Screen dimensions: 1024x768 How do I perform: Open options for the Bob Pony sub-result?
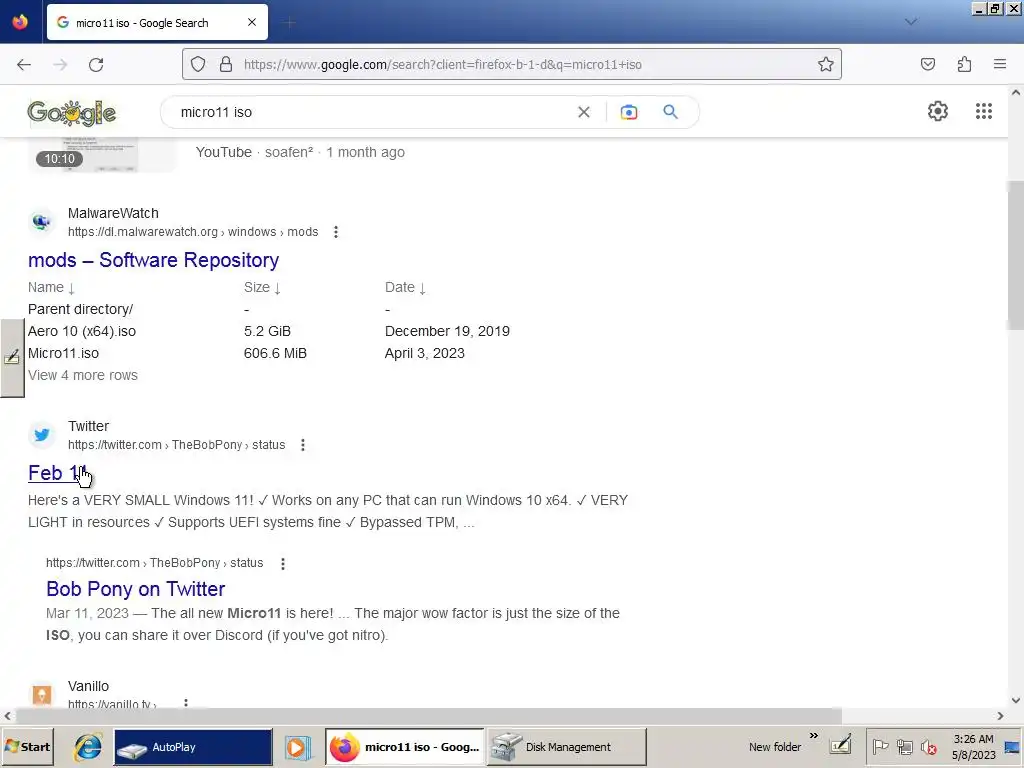pos(283,563)
